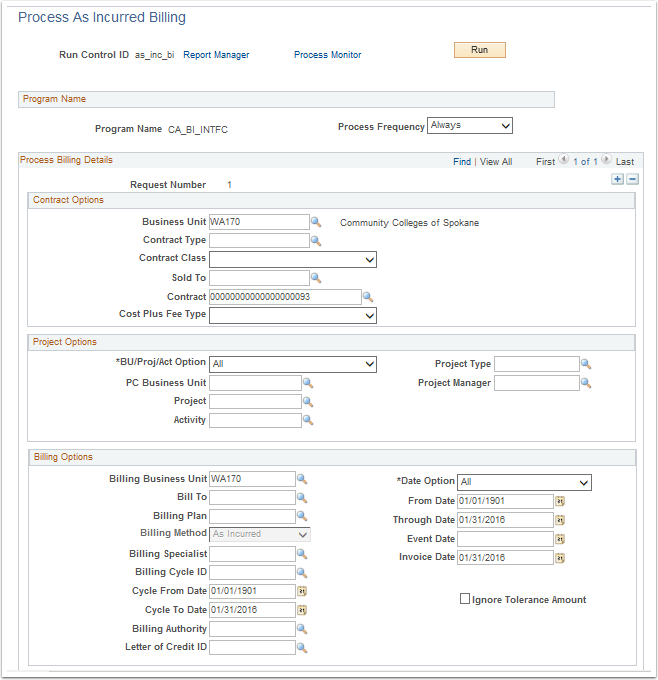This screenshot has height=680, width=658.
Task: Click the Run button
Action: [480, 50]
